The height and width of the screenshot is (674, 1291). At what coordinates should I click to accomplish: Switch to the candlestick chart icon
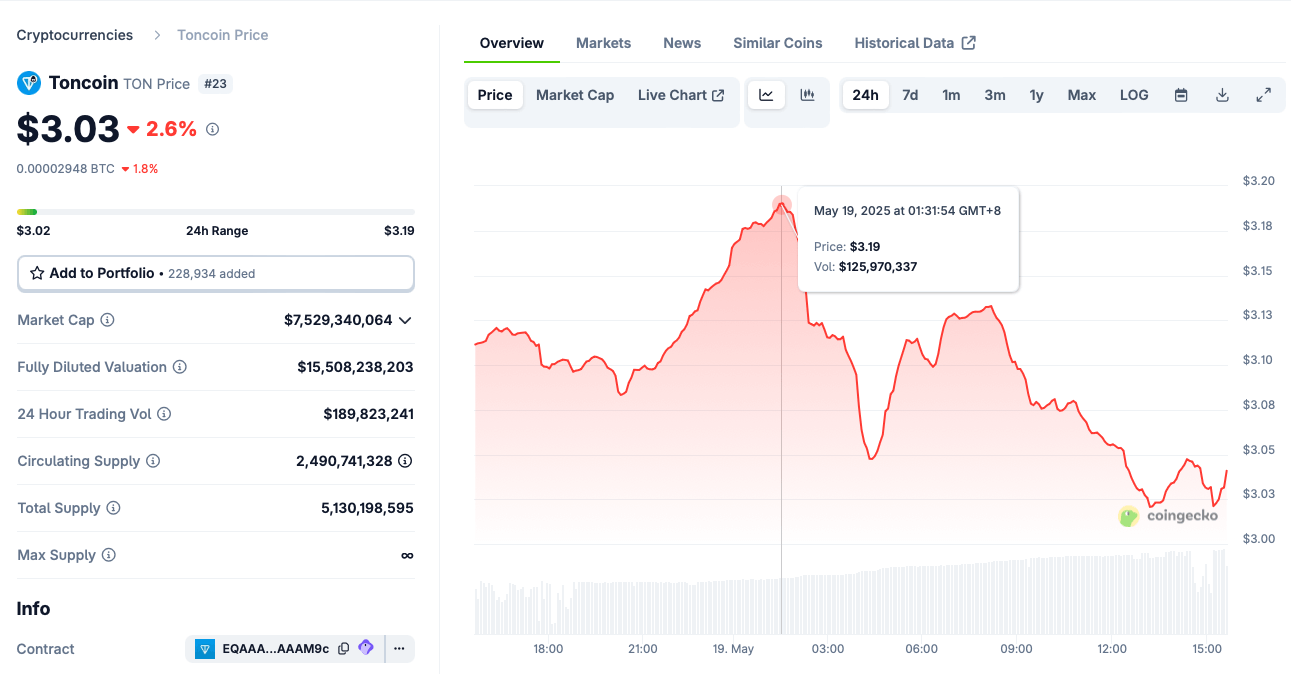coord(807,94)
